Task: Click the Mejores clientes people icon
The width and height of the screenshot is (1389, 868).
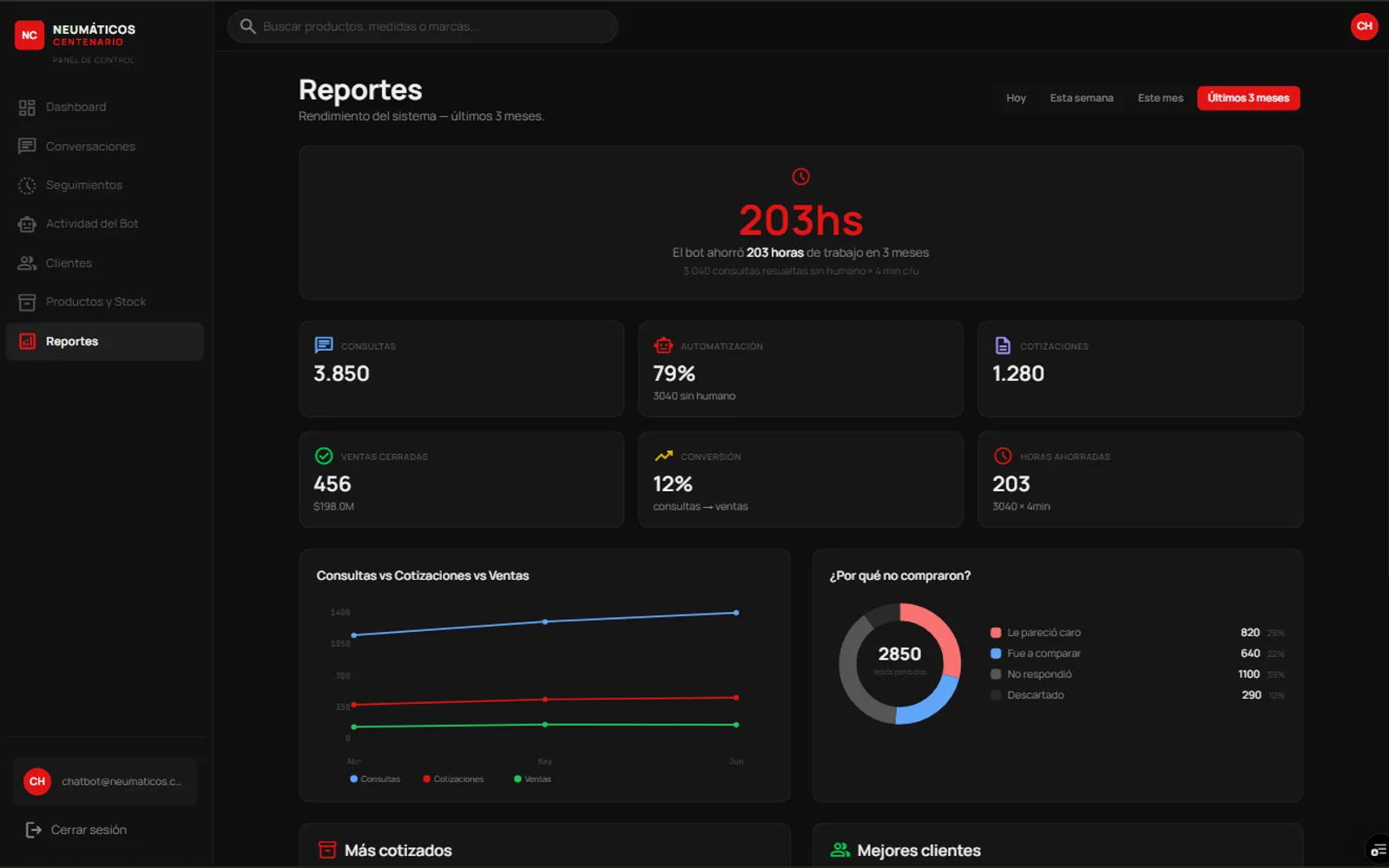Action: [x=839, y=850]
